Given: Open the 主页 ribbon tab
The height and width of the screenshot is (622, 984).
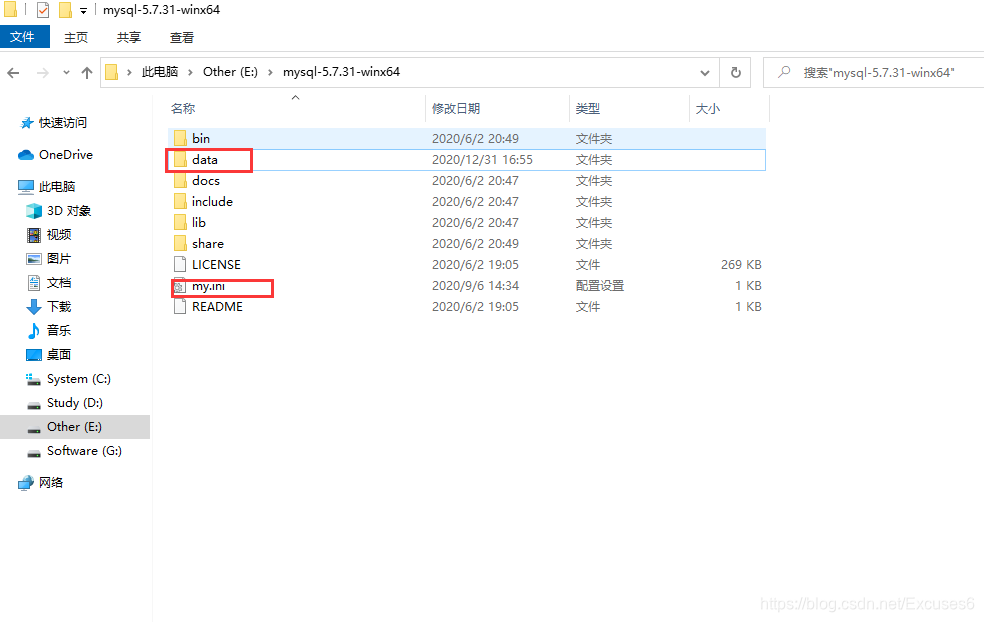Looking at the screenshot, I should pos(76,38).
